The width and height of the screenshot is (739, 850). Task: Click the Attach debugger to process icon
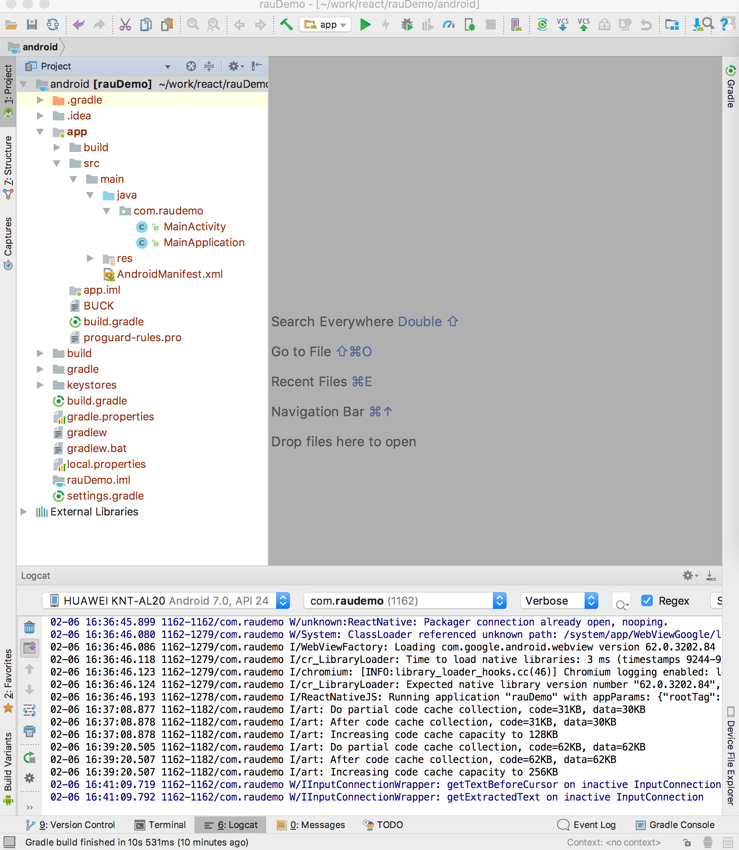pos(470,25)
